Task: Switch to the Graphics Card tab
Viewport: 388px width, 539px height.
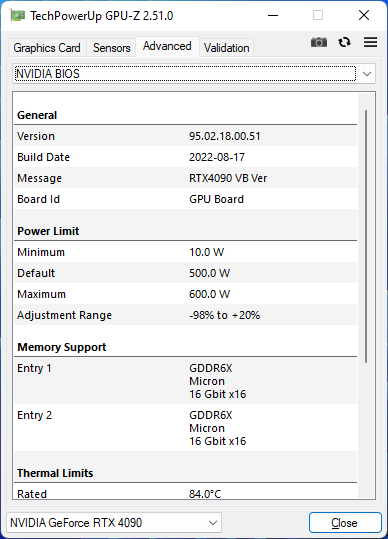Action: point(47,48)
